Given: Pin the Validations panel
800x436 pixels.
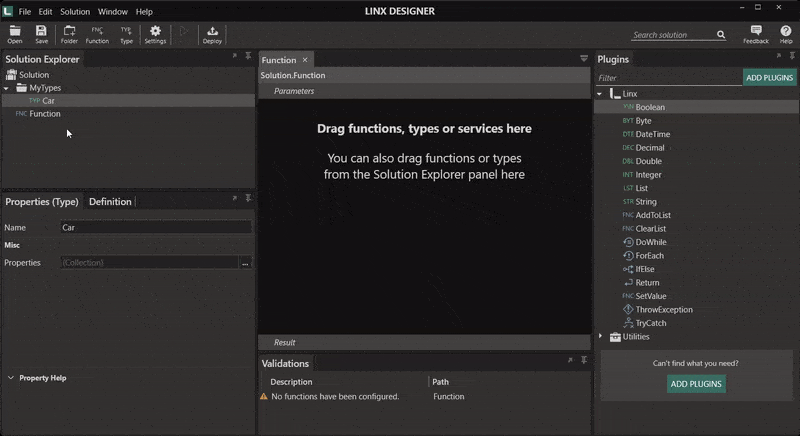Looking at the screenshot, I should [x=584, y=360].
